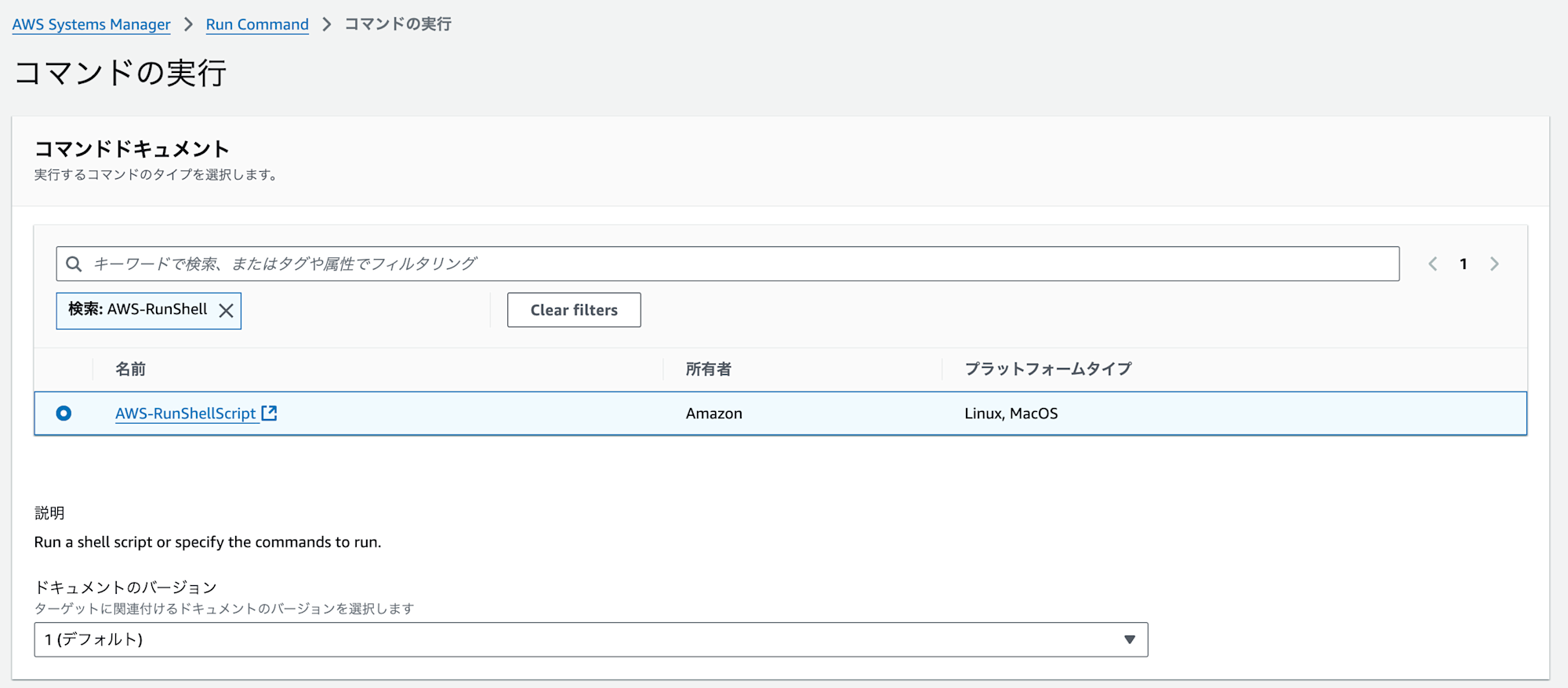Screen dimensions: 1568x688
Task: Click external link icon beside AWS-RunShellScript
Action: click(269, 413)
